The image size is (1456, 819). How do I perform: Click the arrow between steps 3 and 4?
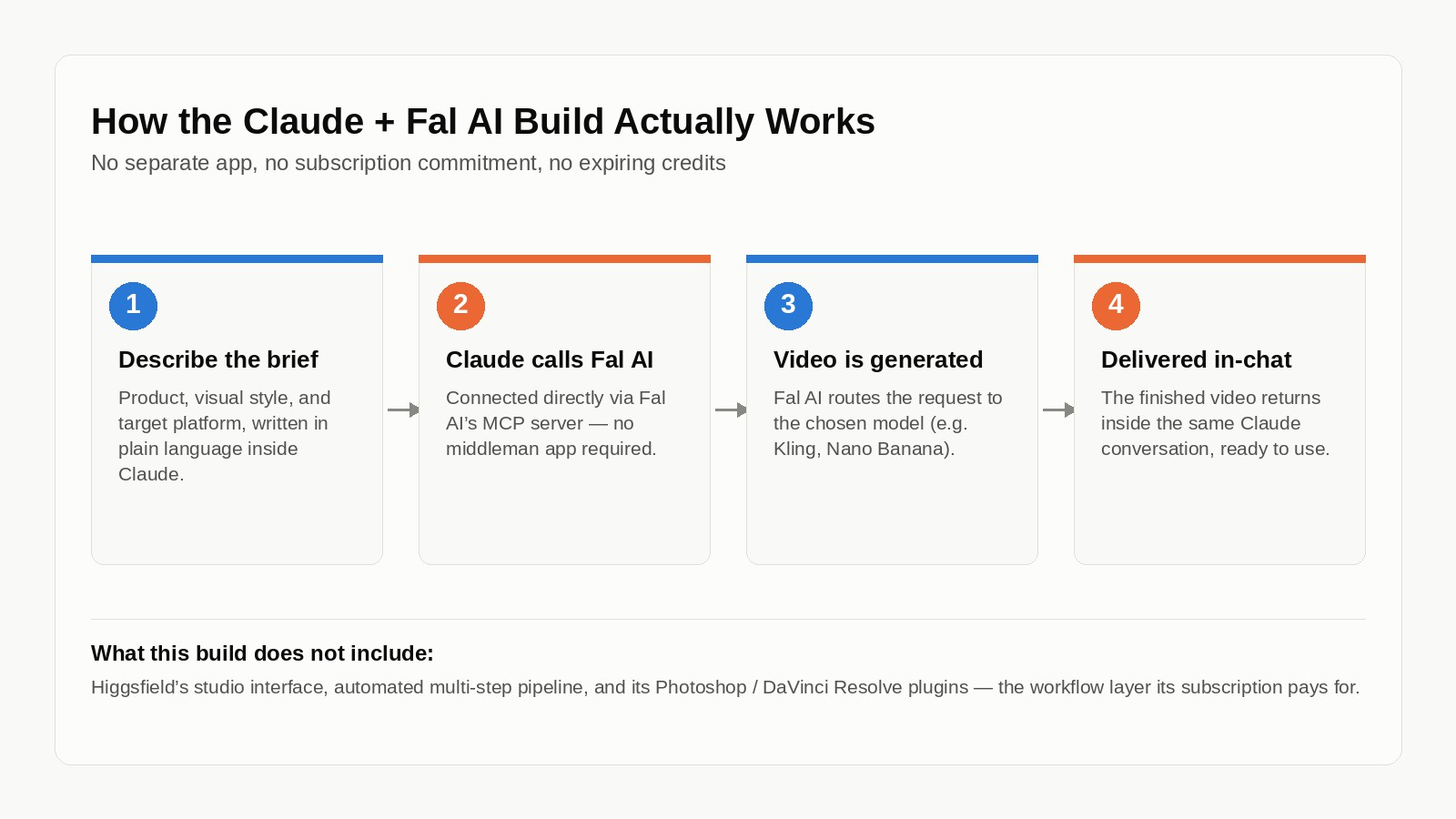(x=1058, y=410)
